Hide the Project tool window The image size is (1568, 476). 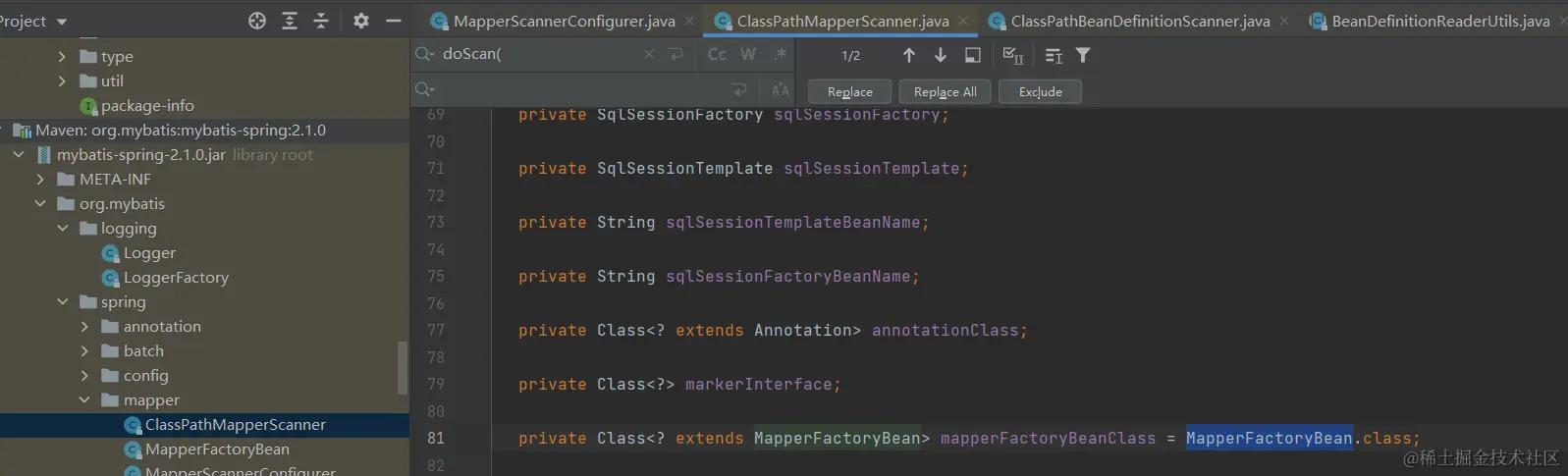[x=393, y=21]
